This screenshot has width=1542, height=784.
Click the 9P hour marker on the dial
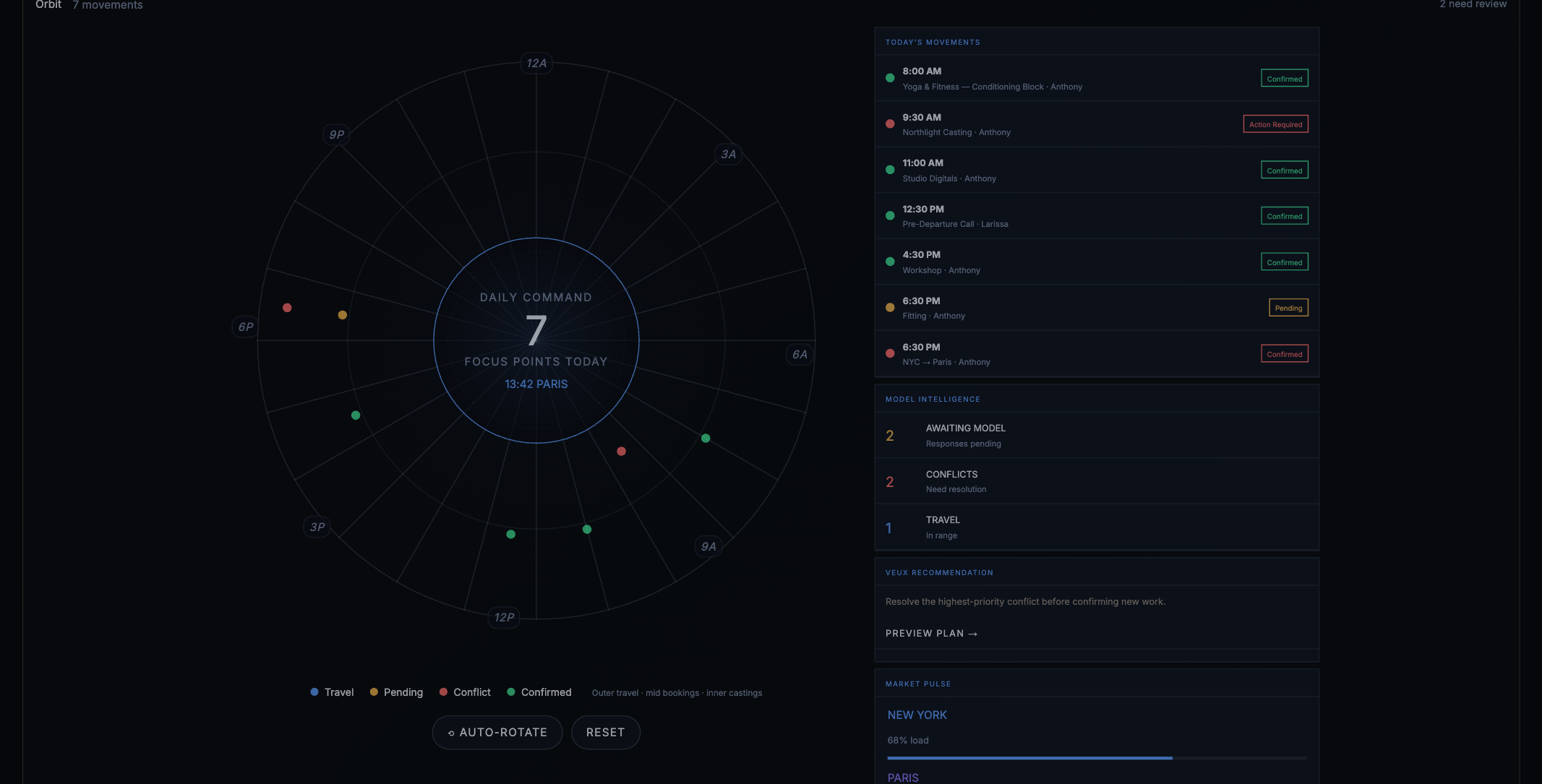pos(337,134)
